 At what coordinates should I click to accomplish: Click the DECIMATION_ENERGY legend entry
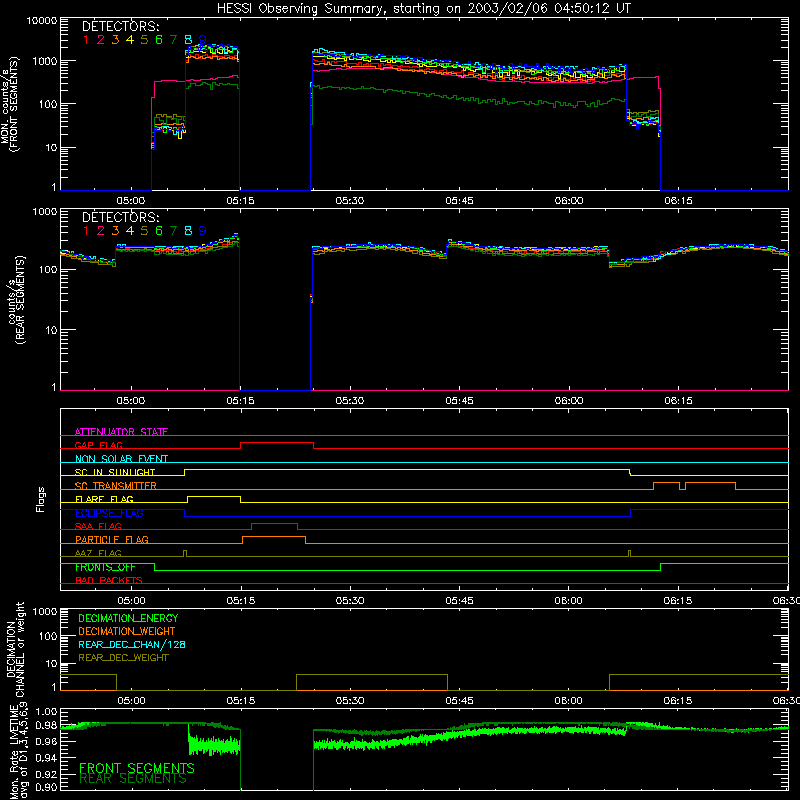[x=128, y=618]
